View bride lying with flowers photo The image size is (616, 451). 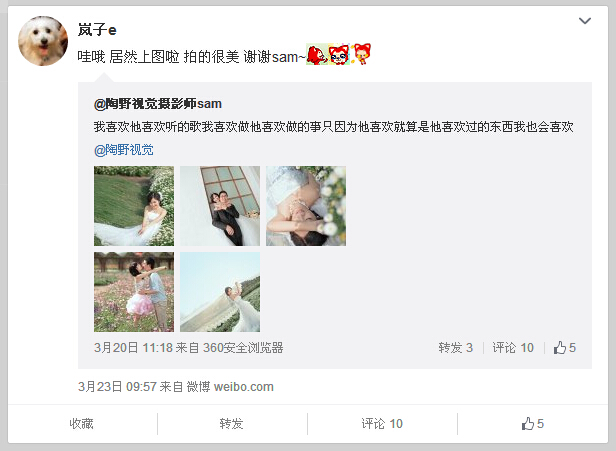tap(306, 206)
